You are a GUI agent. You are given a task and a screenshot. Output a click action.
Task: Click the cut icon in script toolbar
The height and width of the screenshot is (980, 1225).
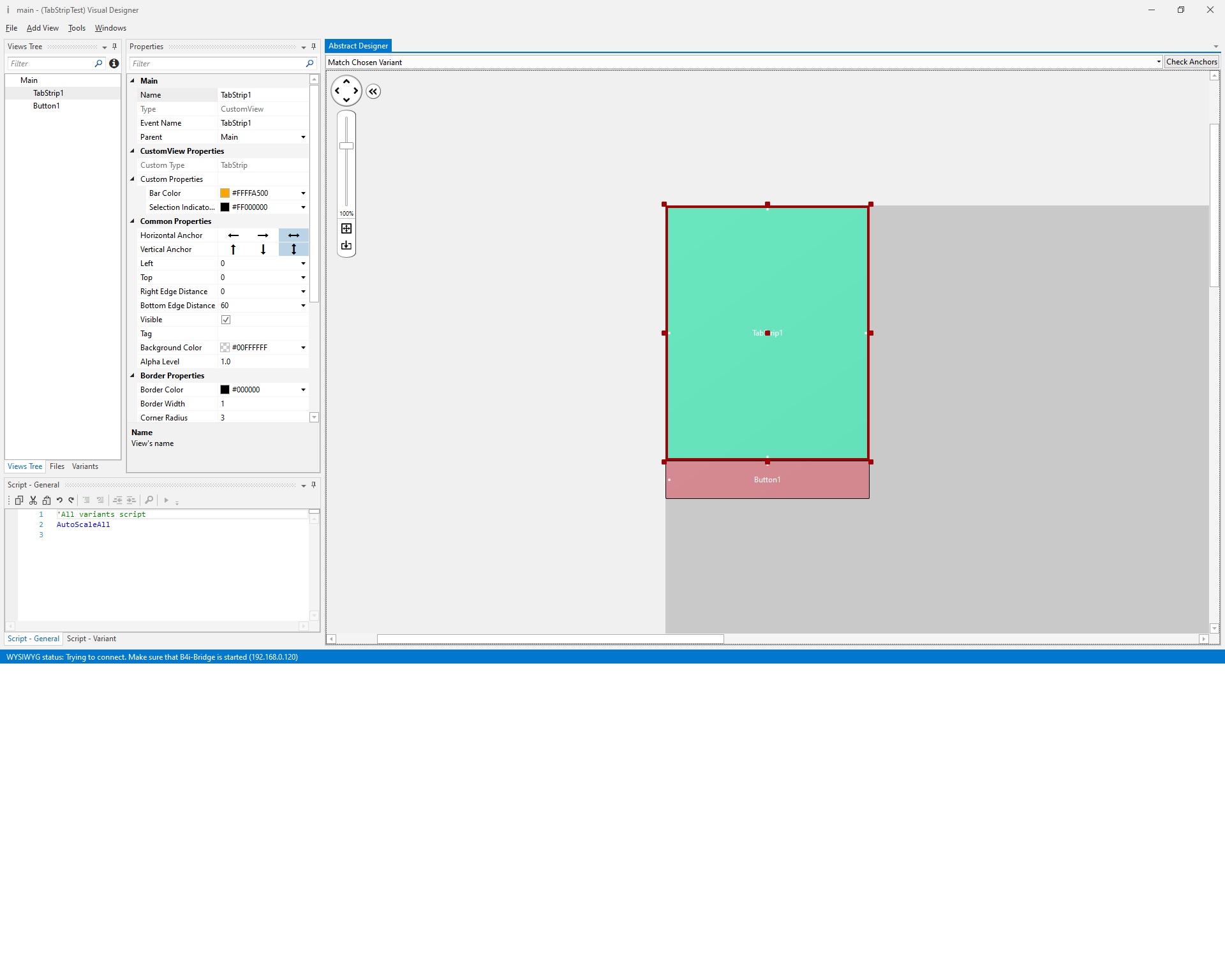33,500
